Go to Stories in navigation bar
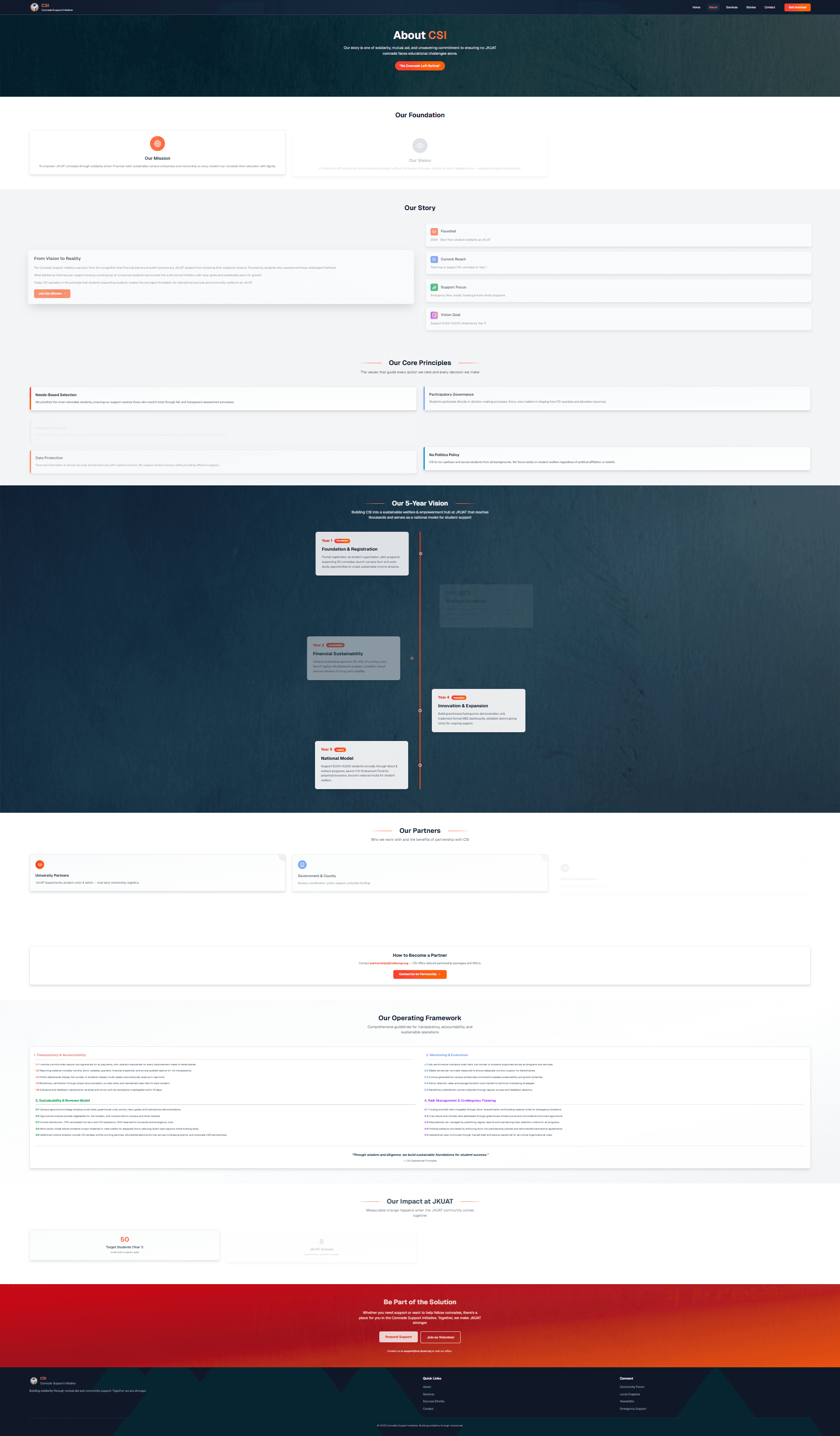840x1436 pixels. (751, 7)
